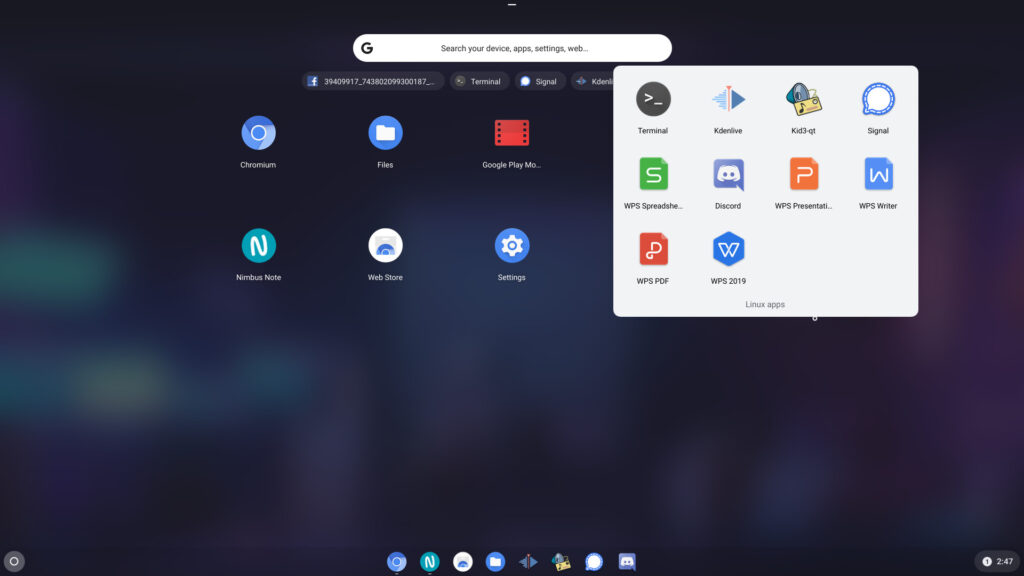Open the Kdenlive suggestion chip
Viewport: 1024px width, 576px height.
click(593, 82)
